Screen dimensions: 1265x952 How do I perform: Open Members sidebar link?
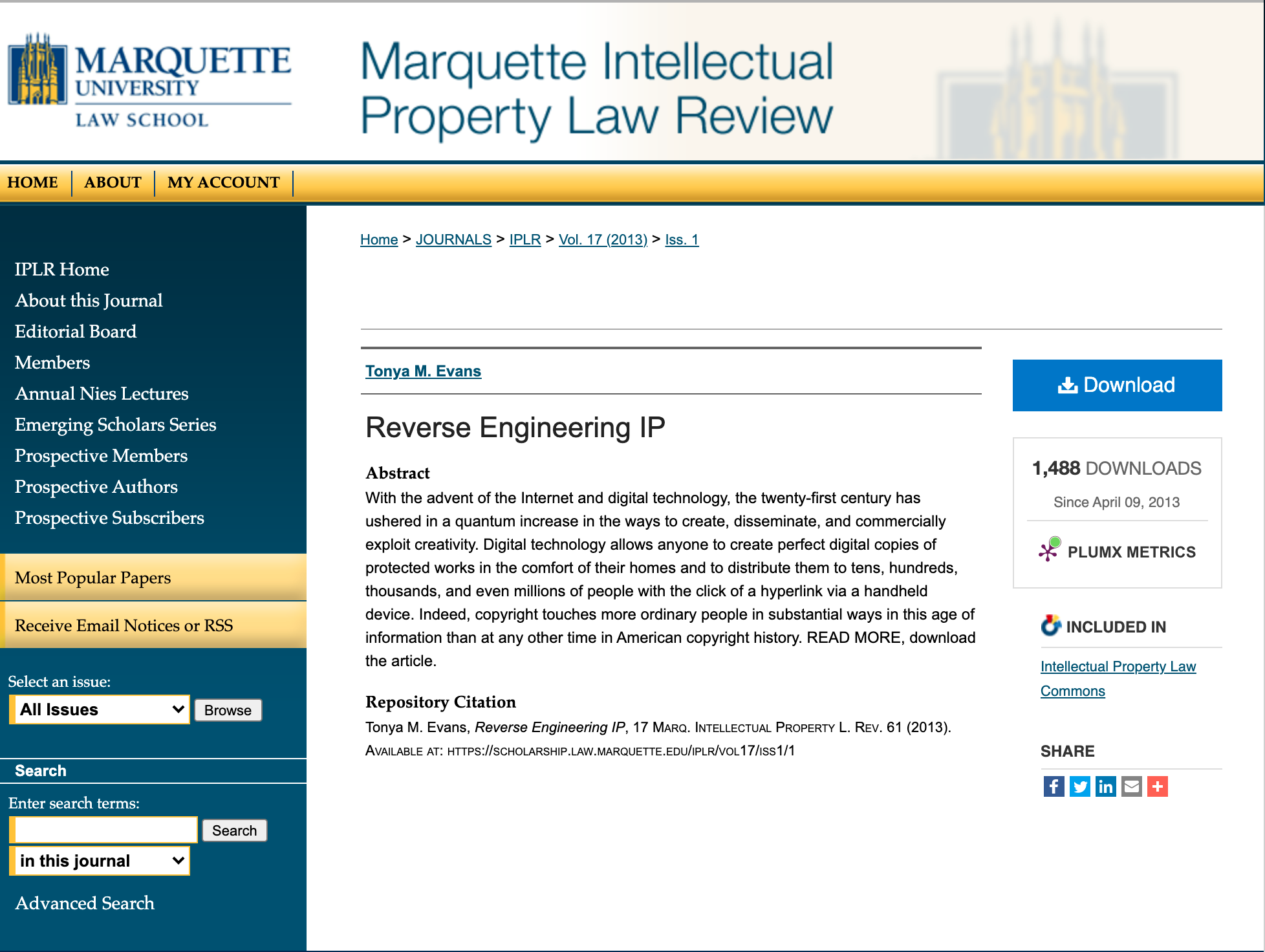[52, 362]
